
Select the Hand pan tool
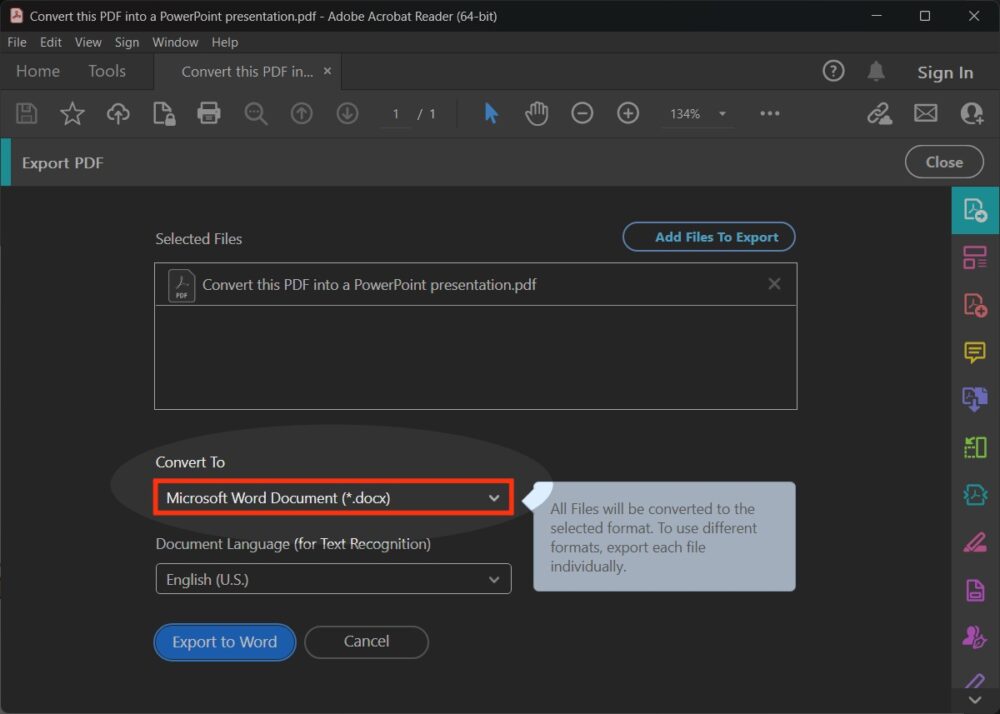click(537, 114)
